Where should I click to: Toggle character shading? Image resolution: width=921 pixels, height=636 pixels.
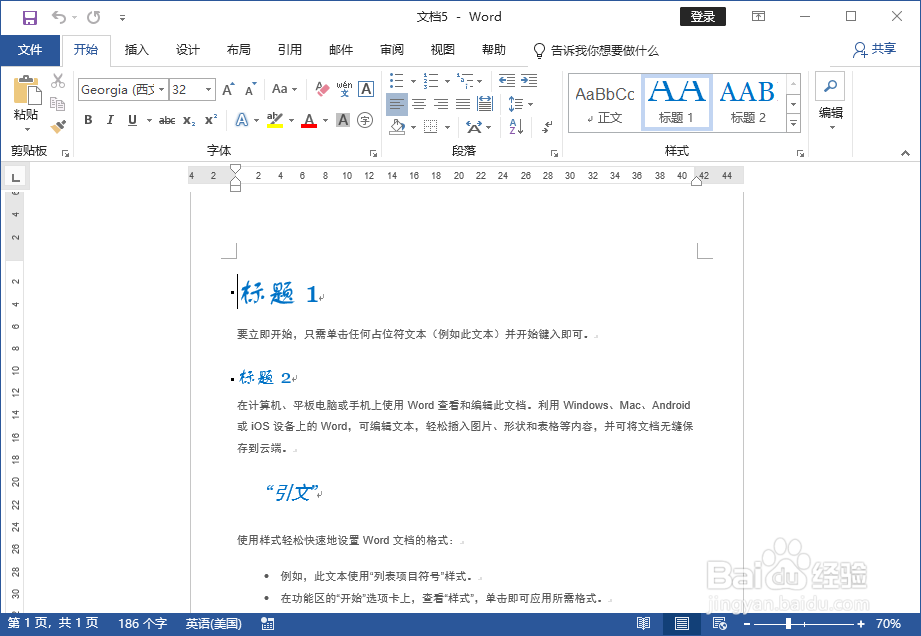pos(343,120)
